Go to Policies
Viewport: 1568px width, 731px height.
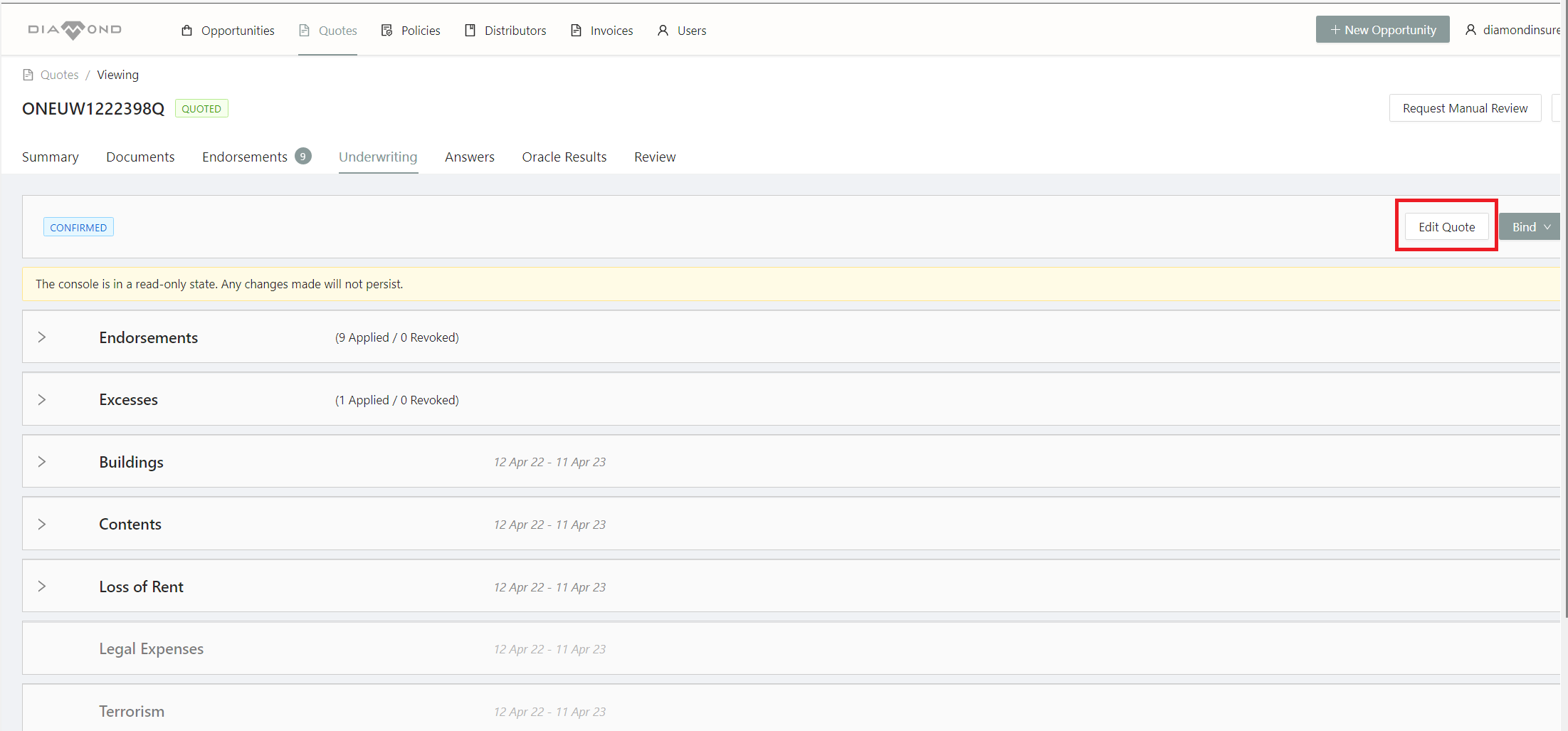coord(411,31)
